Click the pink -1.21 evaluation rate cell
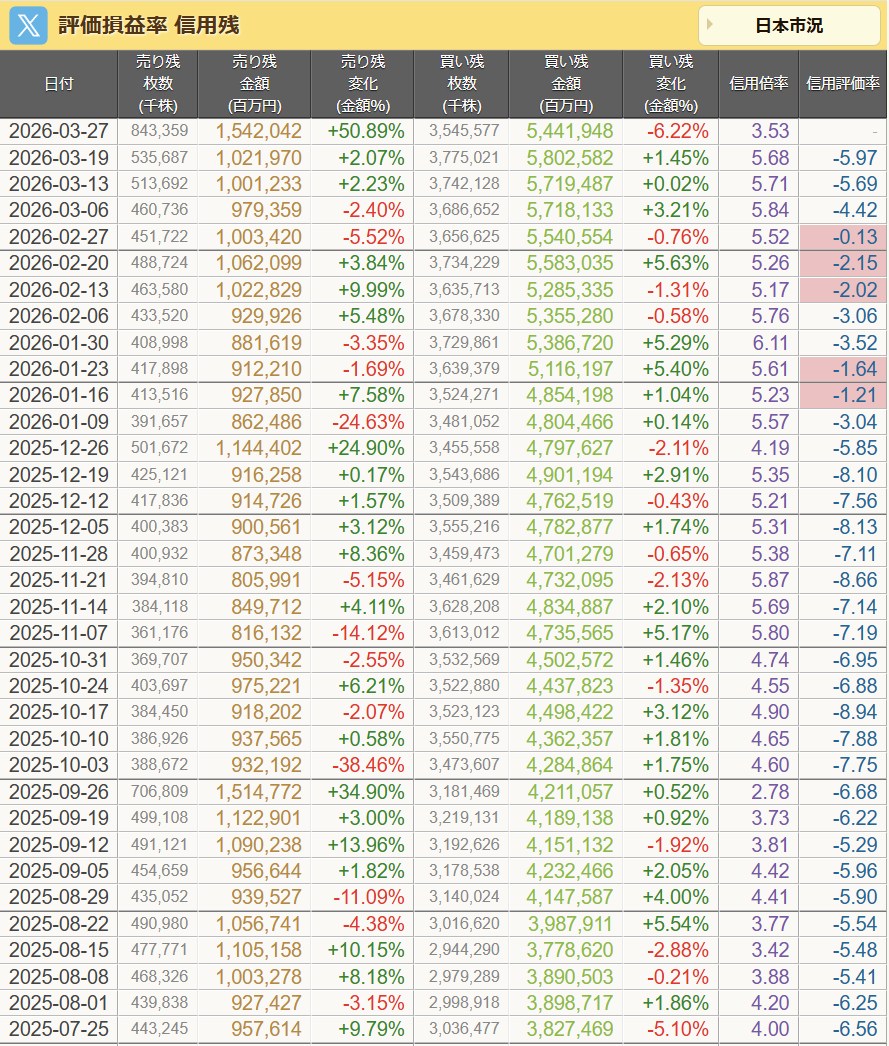Screen dimensions: 889x1046 coord(842,394)
